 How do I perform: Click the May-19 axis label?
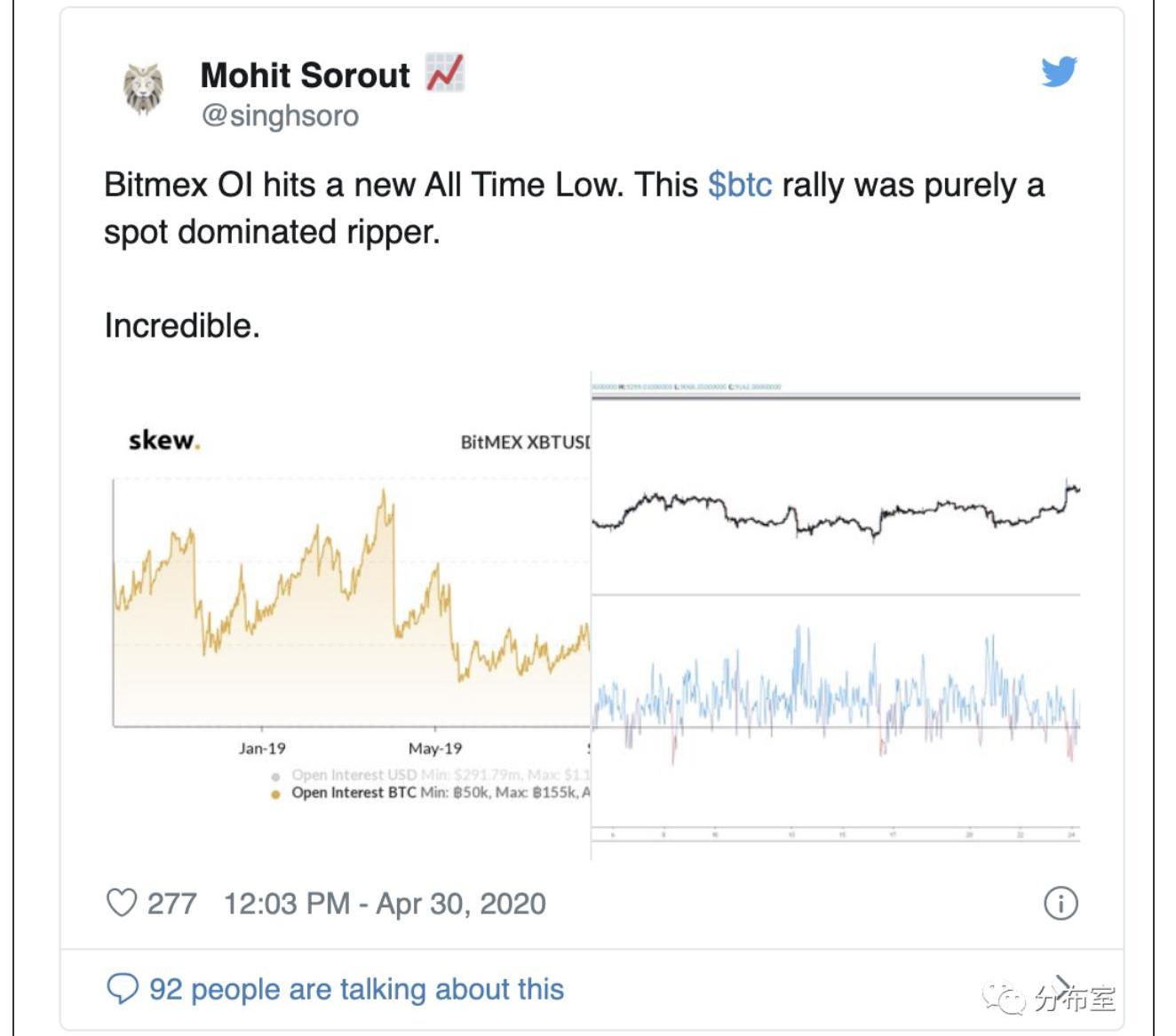pos(435,749)
